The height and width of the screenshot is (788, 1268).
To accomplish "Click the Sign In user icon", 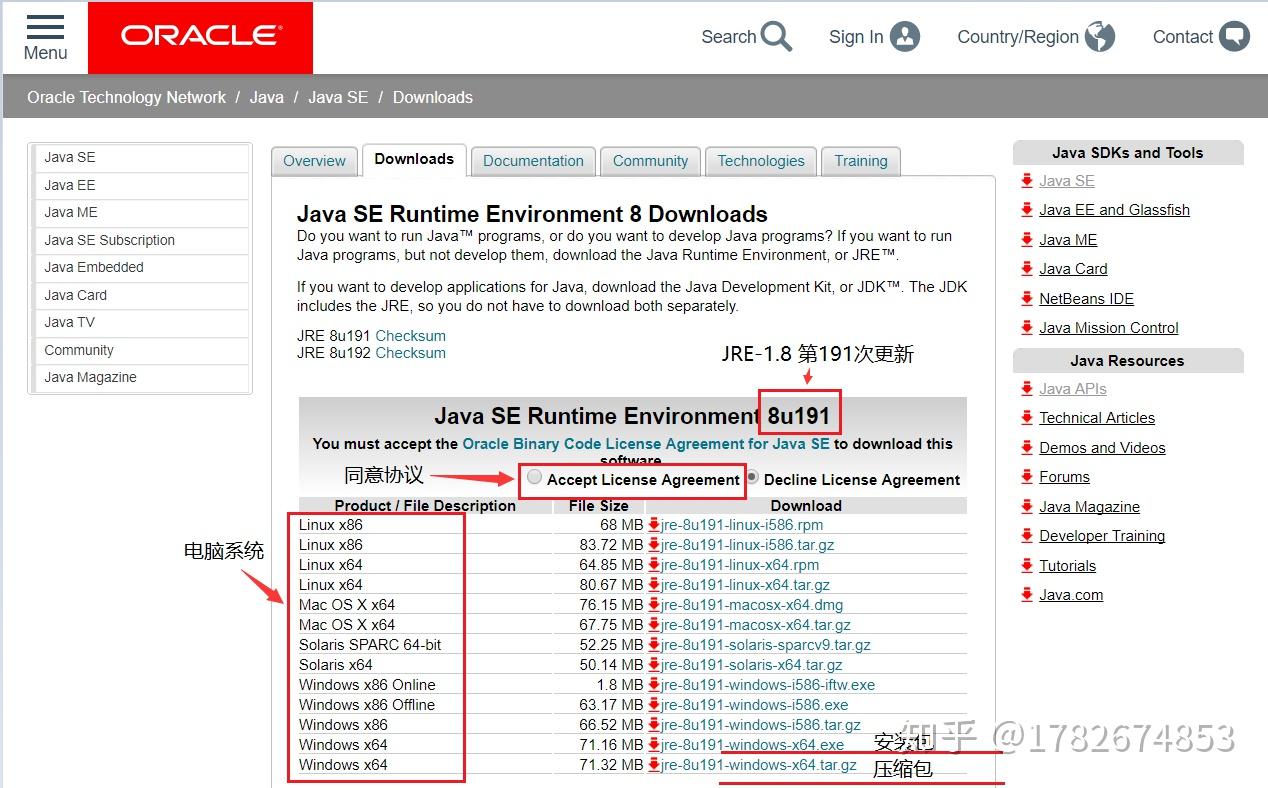I will [904, 37].
